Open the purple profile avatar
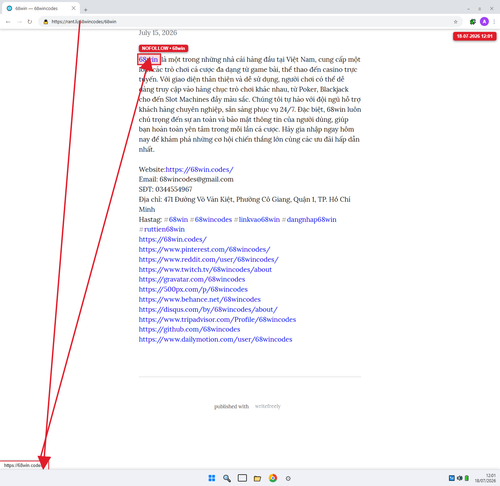This screenshot has height=486, width=500. pyautogui.click(x=484, y=22)
